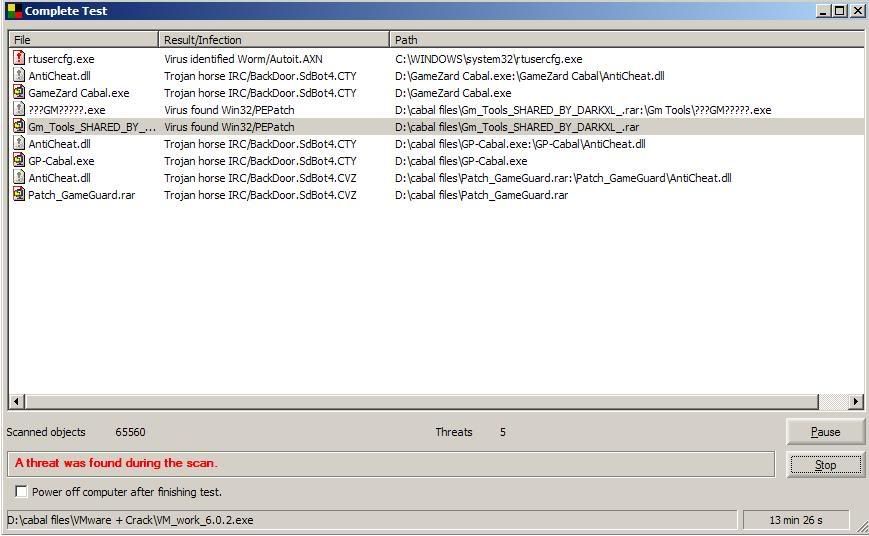Click the horizontal scrollbar thumb
869x536 pixels.
click(420, 402)
